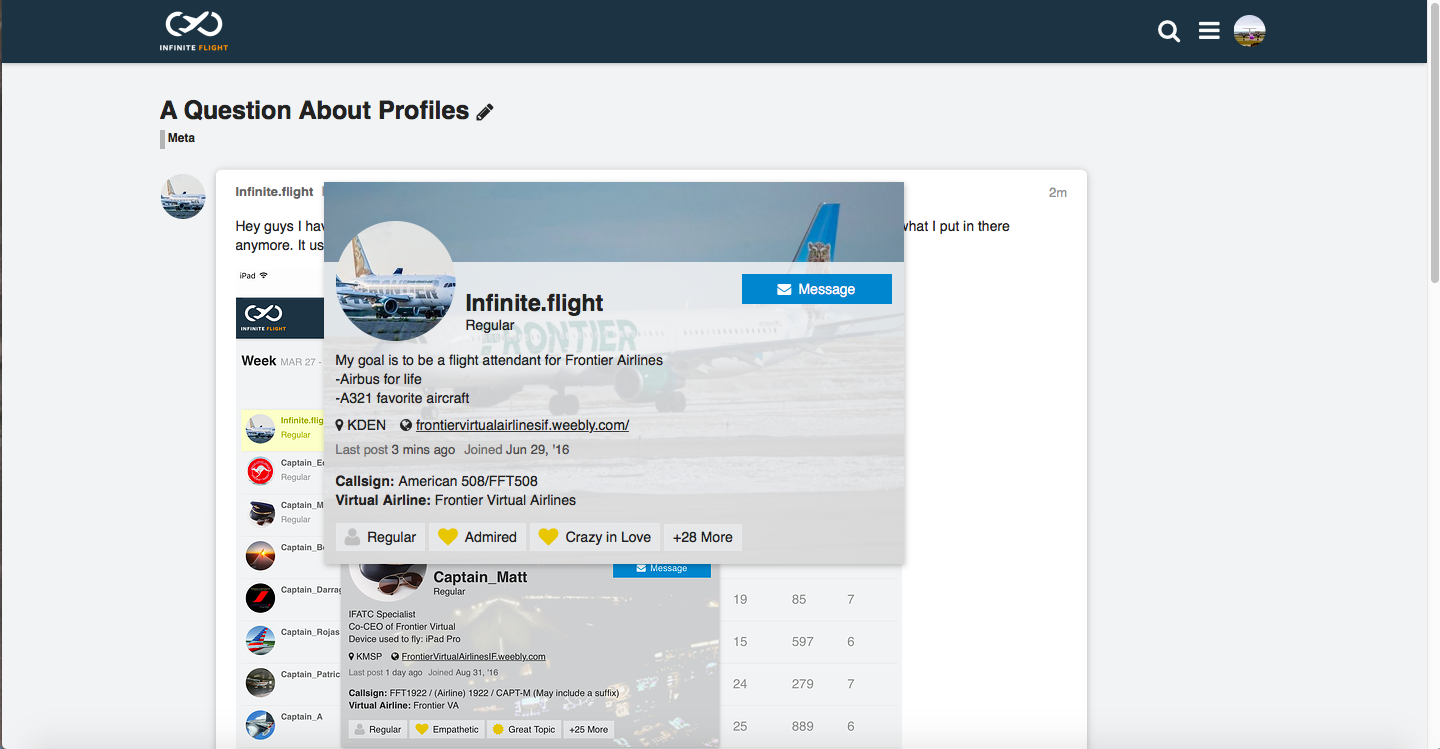This screenshot has width=1440, height=749.
Task: Open the search magnifier icon
Action: pos(1169,32)
